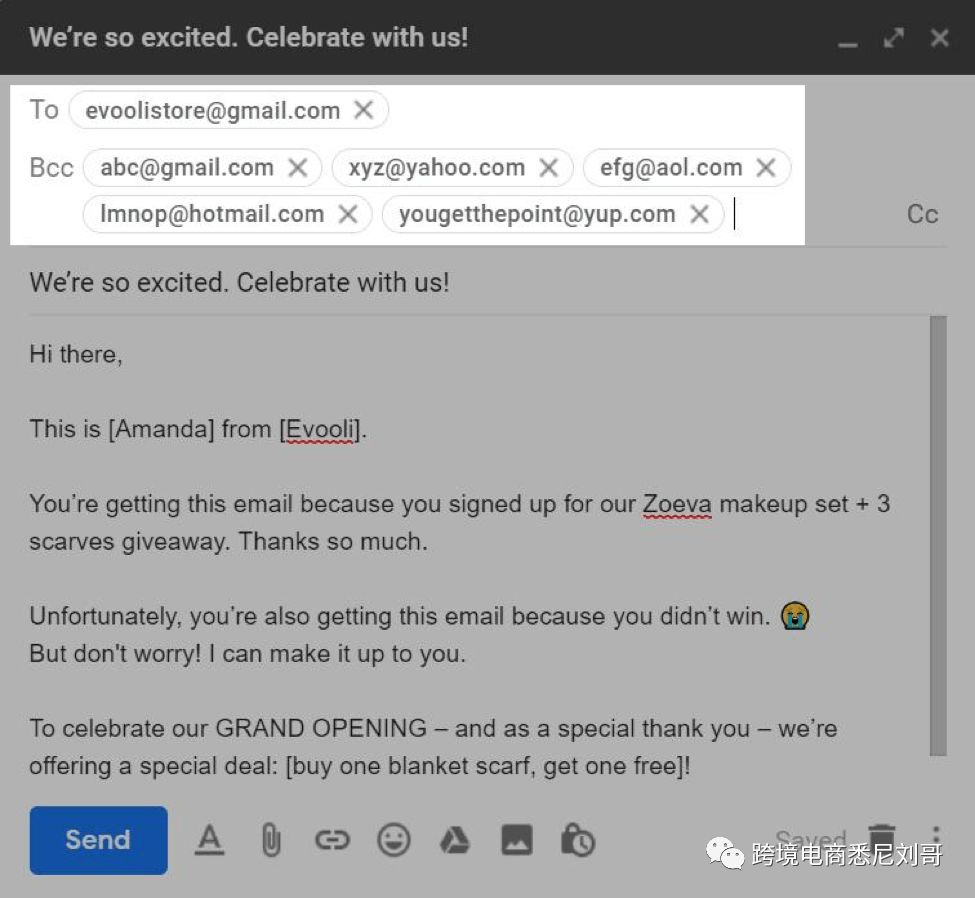Open the emoji picker
Screen dimensions: 975x898
click(x=394, y=840)
